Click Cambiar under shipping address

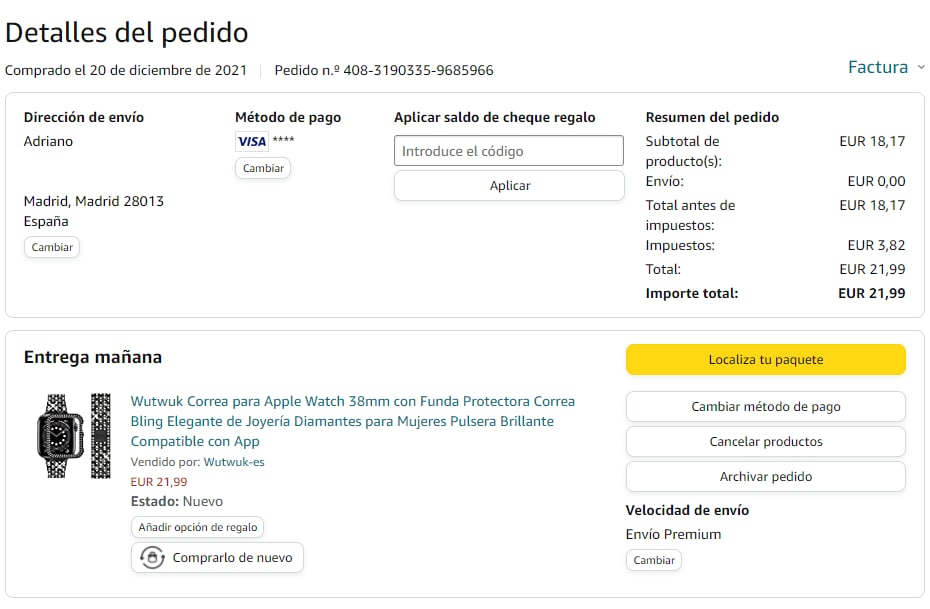pyautogui.click(x=52, y=247)
